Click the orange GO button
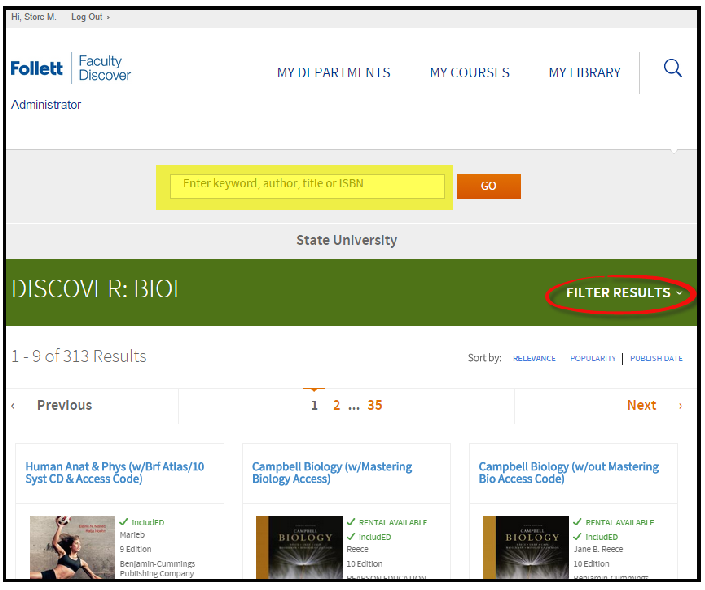Viewport: 705px width, 590px height. tap(489, 186)
